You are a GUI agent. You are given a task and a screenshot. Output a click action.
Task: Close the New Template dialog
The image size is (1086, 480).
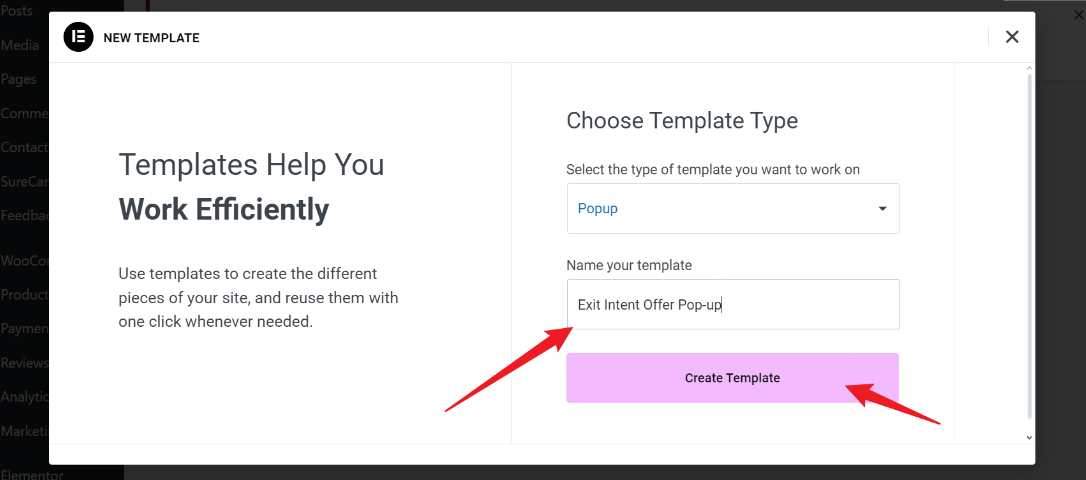(1012, 37)
